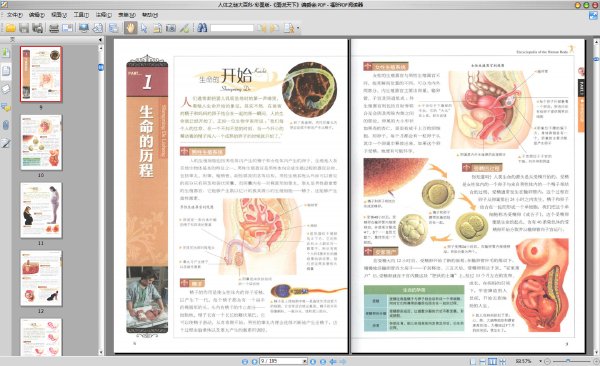
Task: Open the 编辑 (Edit) menu
Action: [x=37, y=15]
